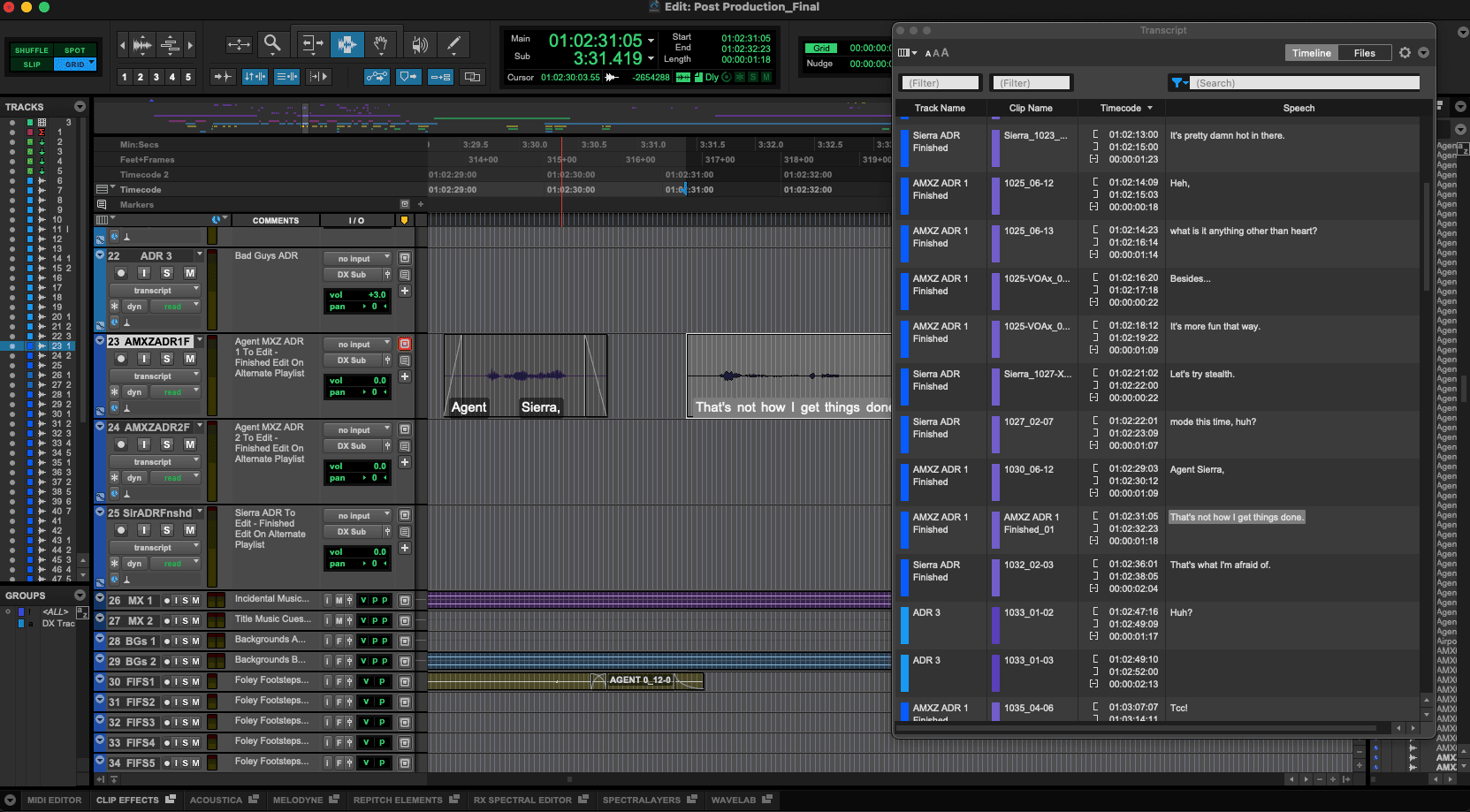Activate the Trim tool
The width and height of the screenshot is (1470, 812).
311,44
